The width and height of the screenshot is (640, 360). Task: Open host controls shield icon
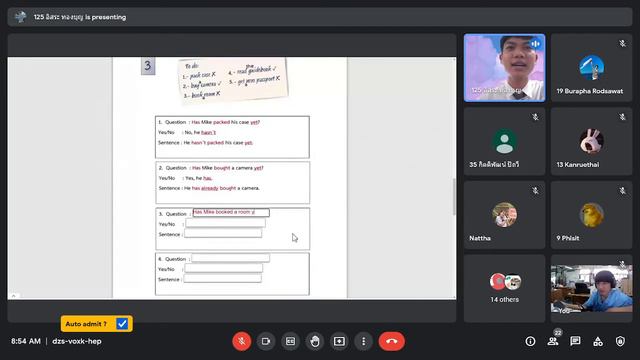pyautogui.click(x=620, y=341)
